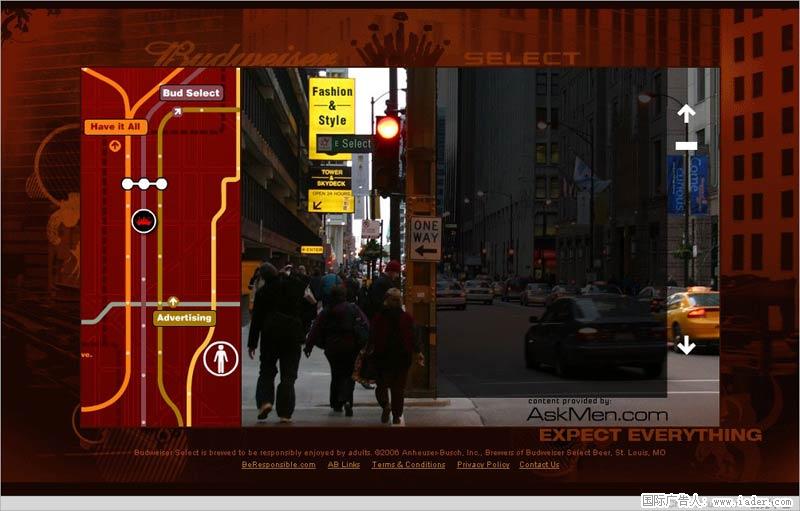Click the three-dot station connector on map
The width and height of the screenshot is (800, 511).
[144, 184]
